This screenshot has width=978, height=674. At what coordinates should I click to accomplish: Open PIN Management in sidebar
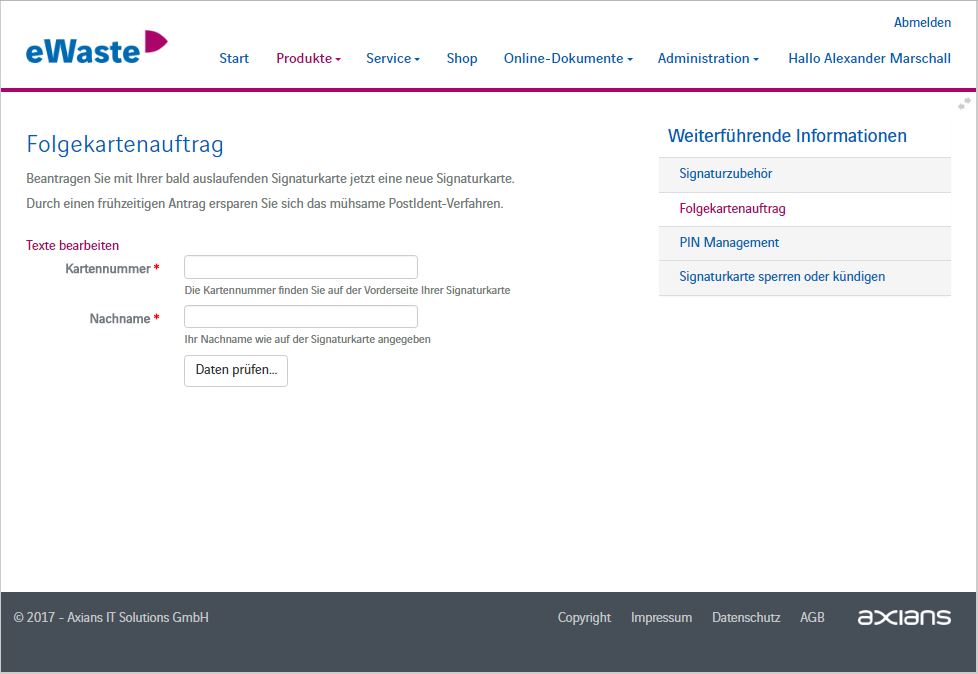click(805, 243)
